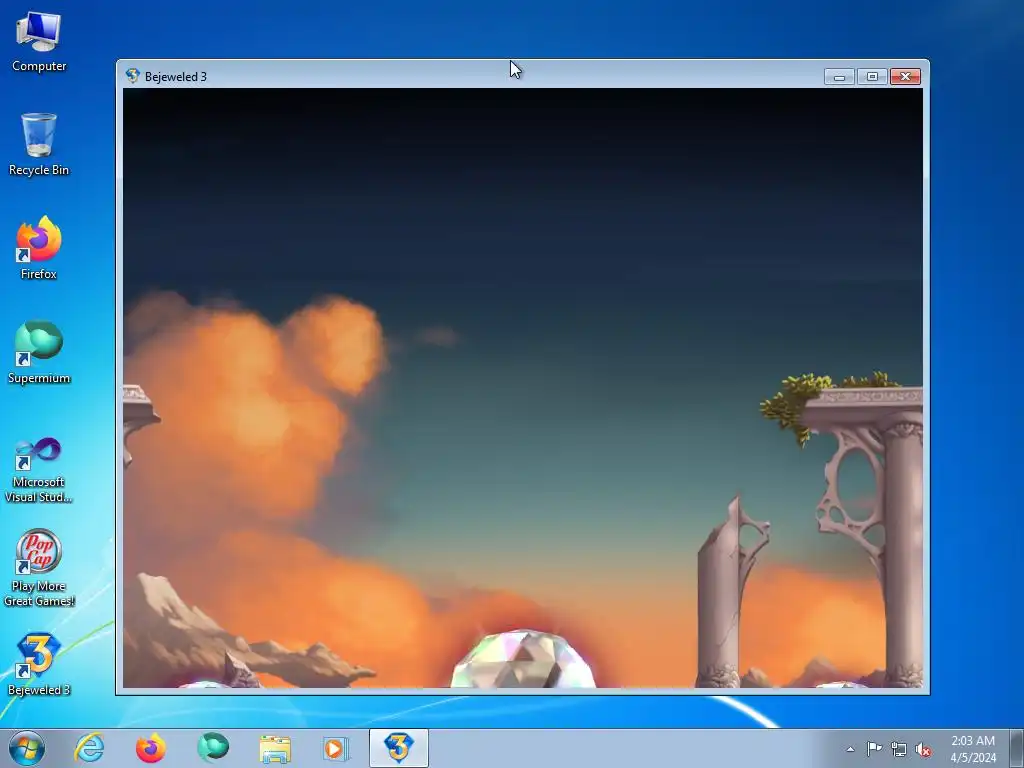This screenshot has width=1024, height=768.
Task: Click the muted volume tray icon
Action: 923,749
